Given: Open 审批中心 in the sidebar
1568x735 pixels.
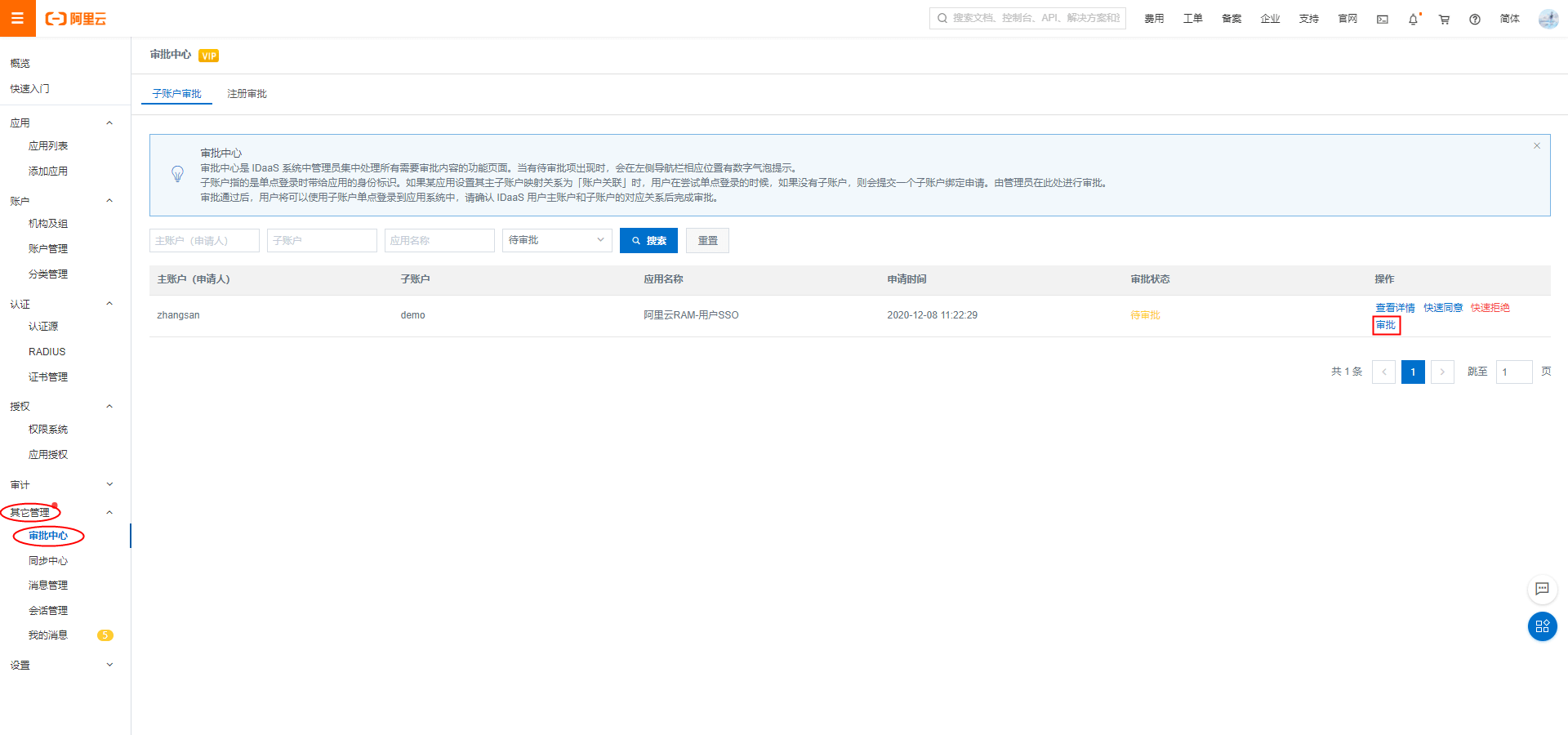Looking at the screenshot, I should (x=48, y=536).
